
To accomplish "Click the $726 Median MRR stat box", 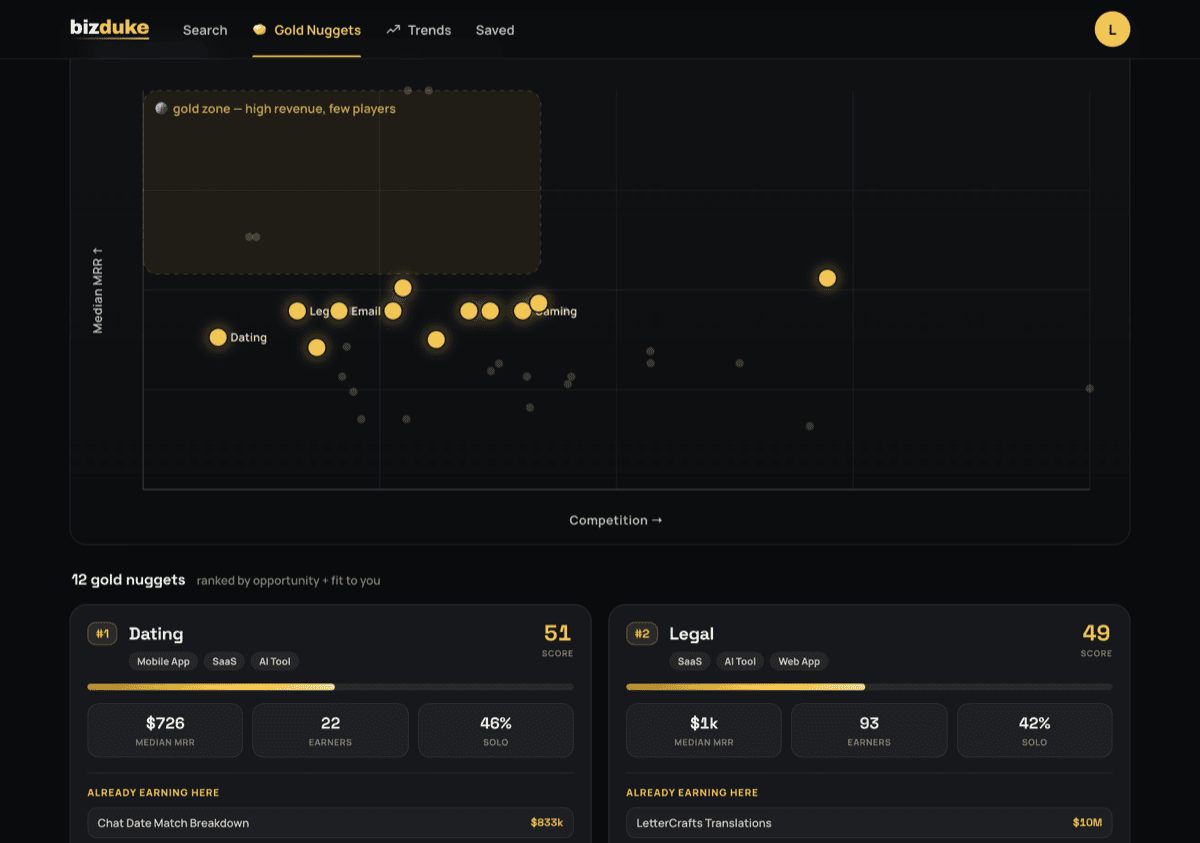I will (x=165, y=730).
